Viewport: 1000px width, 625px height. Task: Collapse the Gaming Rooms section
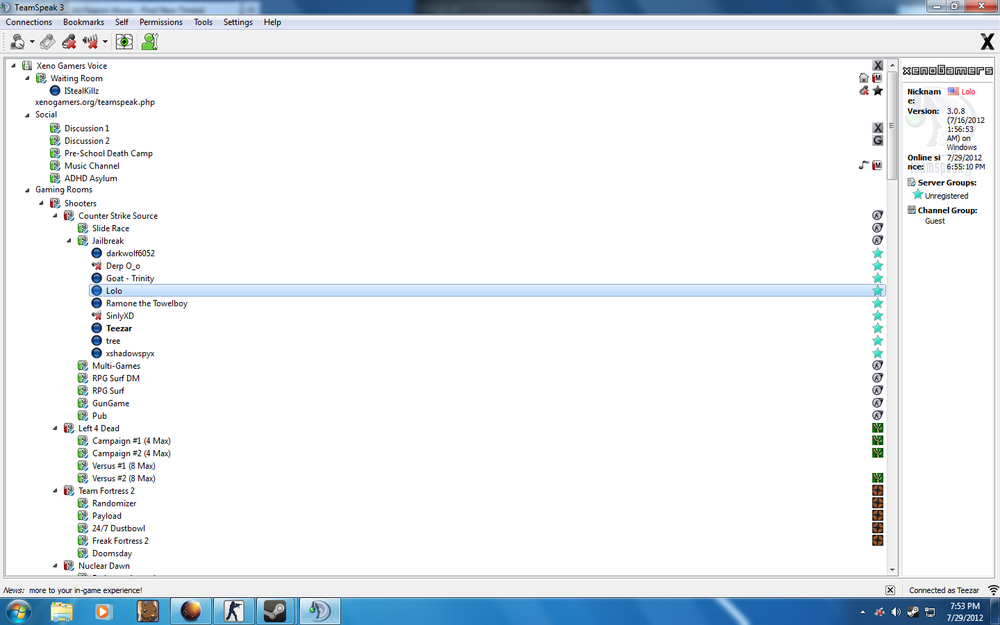tap(27, 190)
